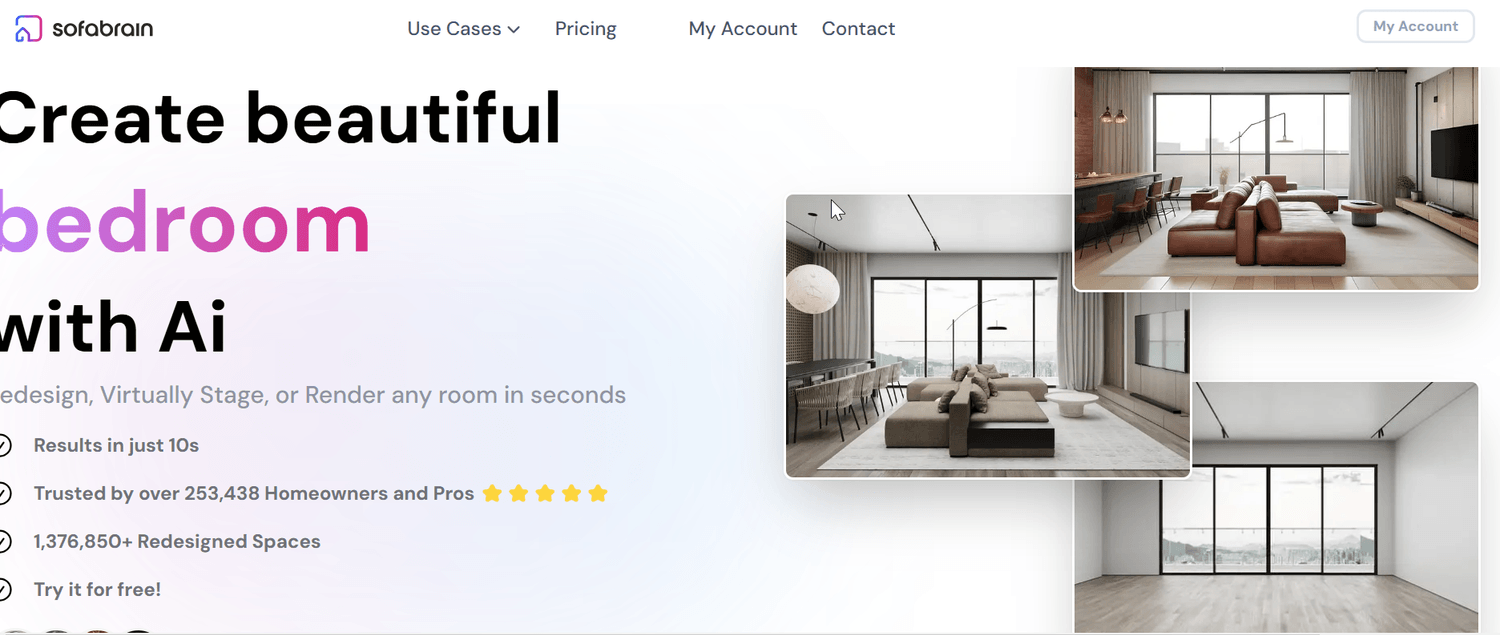Expand the Use Cases dropdown menu

[464, 29]
